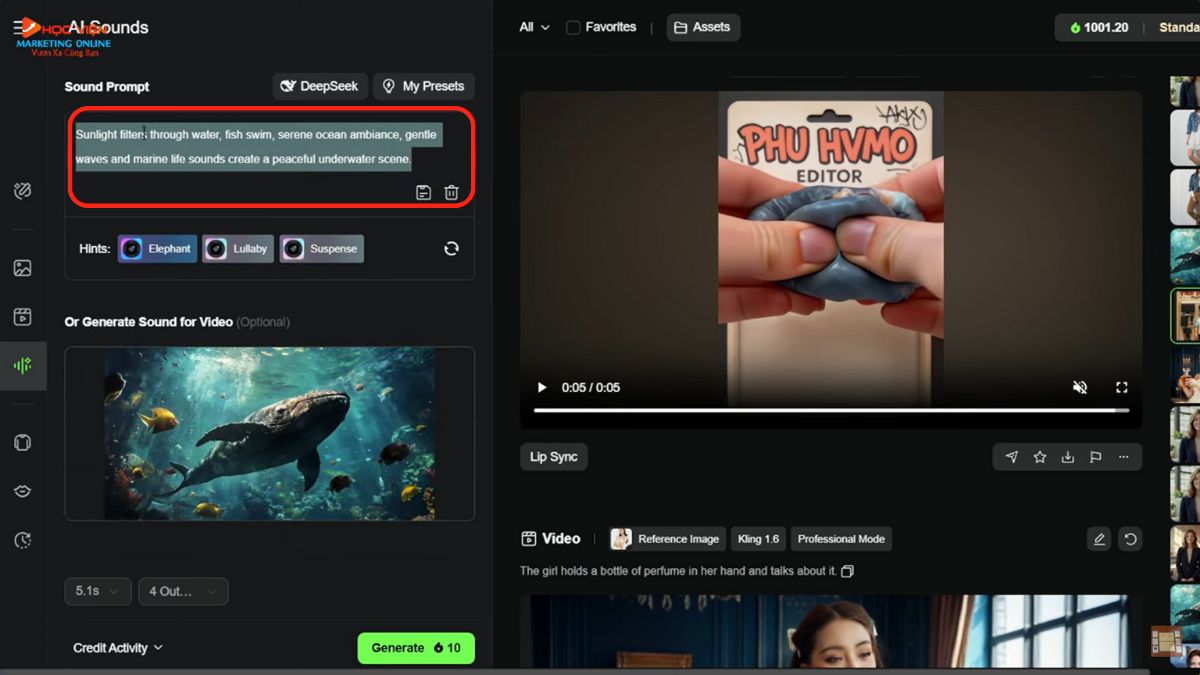Click the Kling 1.6 tag
This screenshot has height=675, width=1200.
(x=758, y=539)
